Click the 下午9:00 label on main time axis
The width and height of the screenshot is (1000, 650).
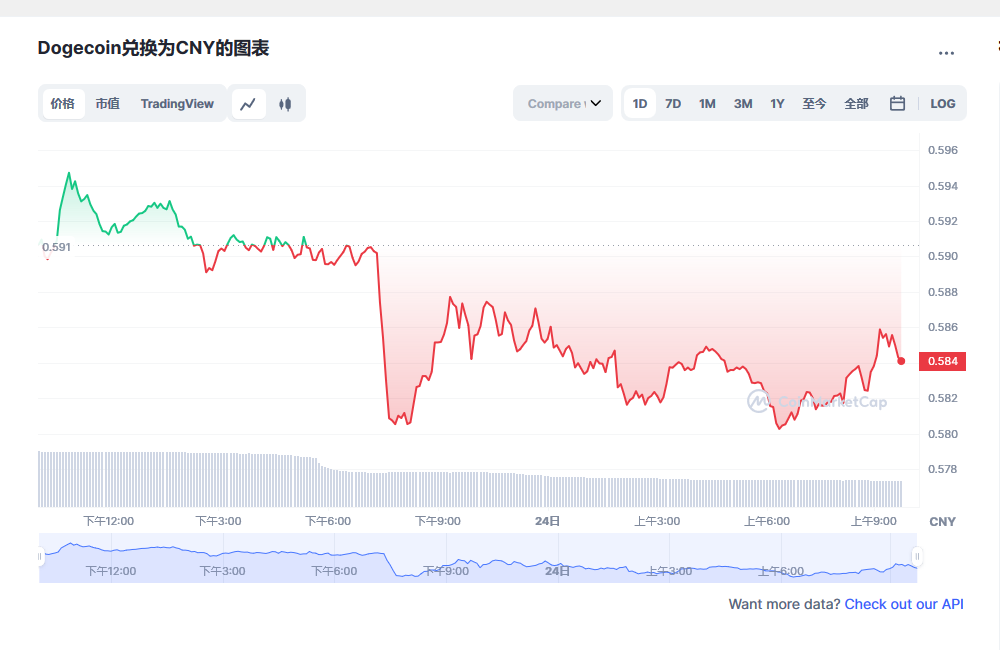click(x=438, y=521)
